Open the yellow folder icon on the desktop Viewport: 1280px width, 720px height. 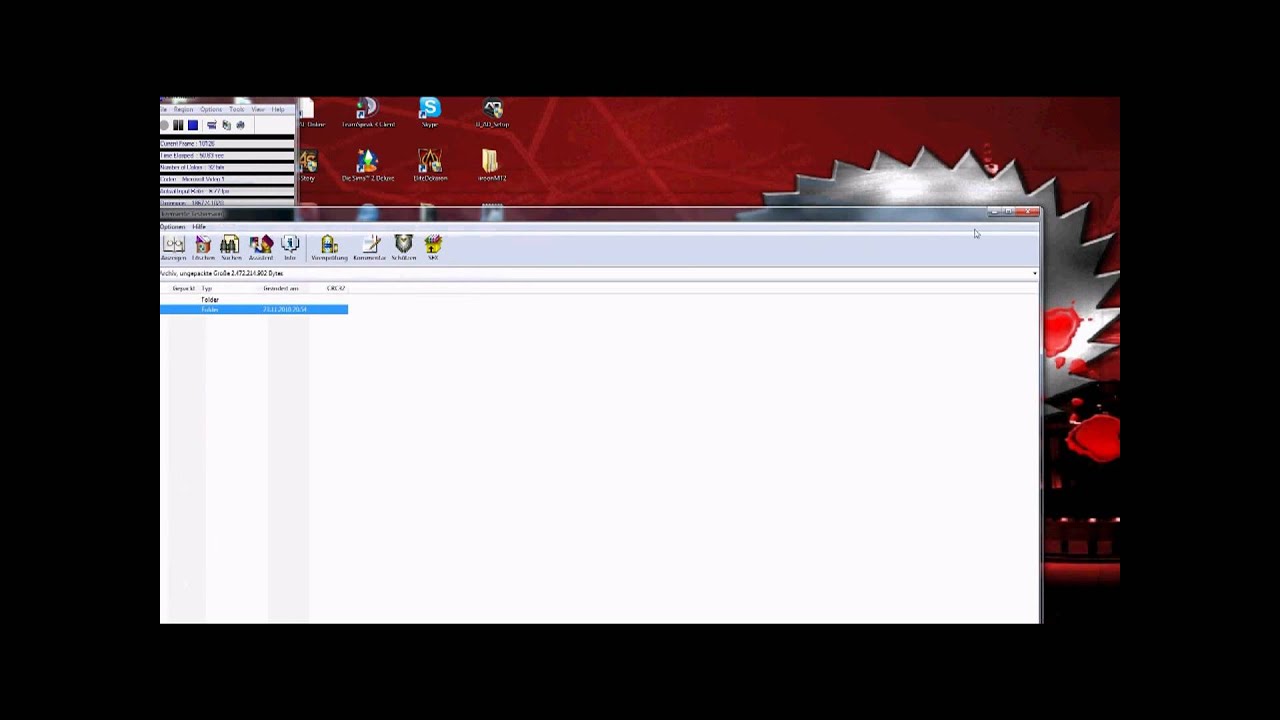[x=491, y=165]
